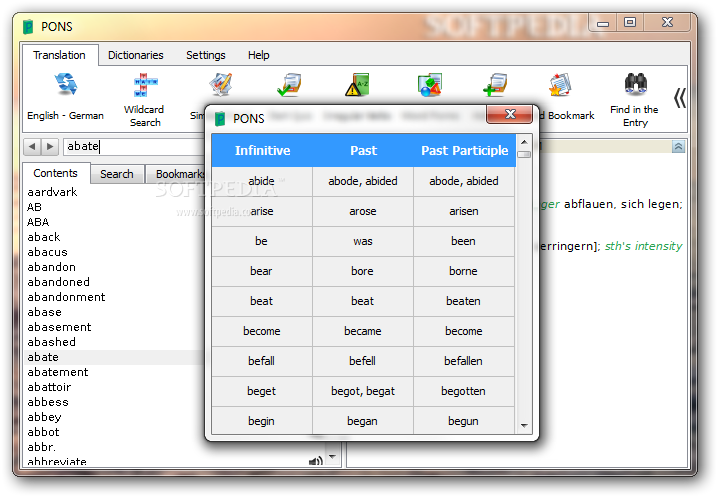Click the geometric shapes picture icon

tap(429, 85)
